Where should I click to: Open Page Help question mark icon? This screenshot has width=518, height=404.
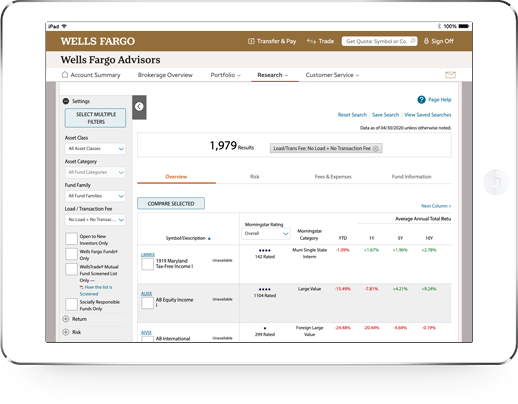(421, 100)
